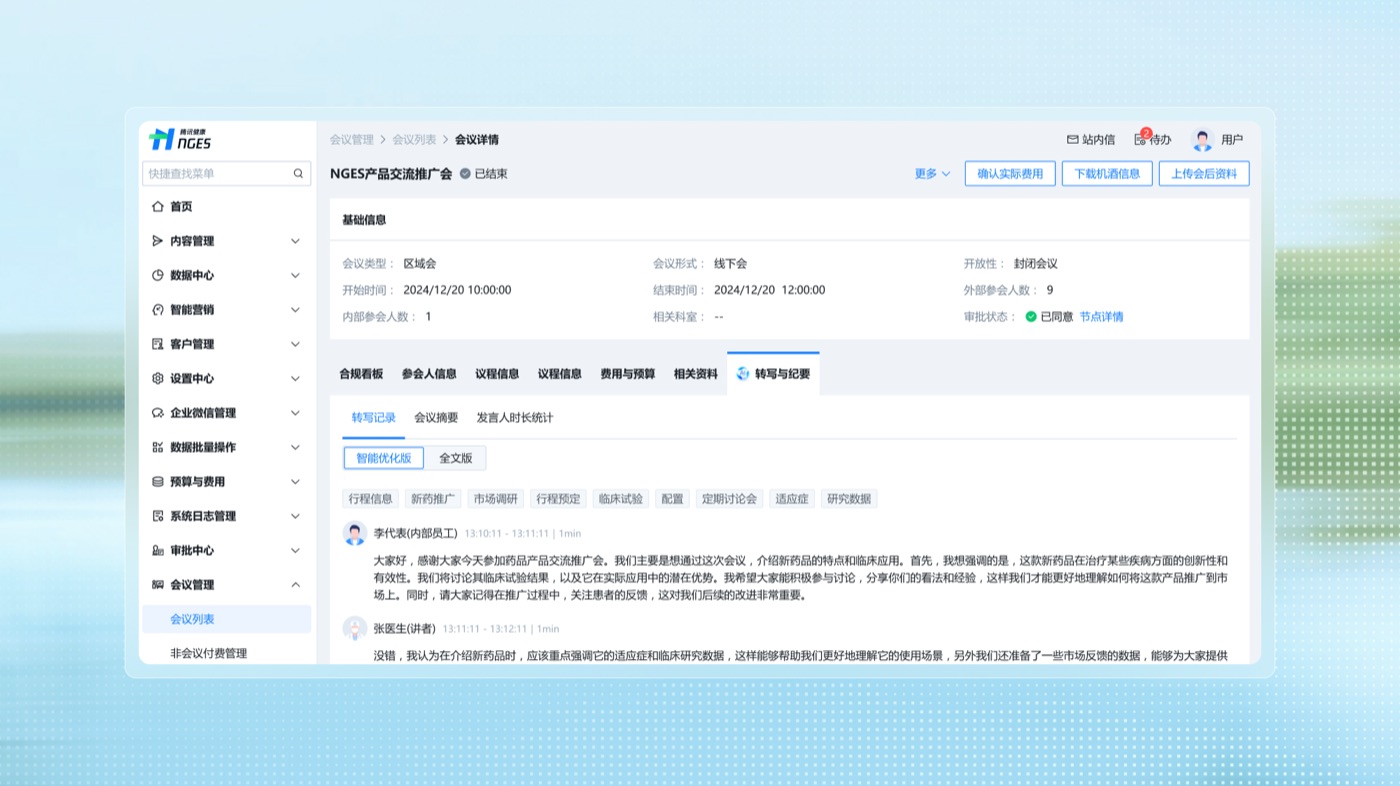Click the 设置中心 gear icon

point(157,378)
